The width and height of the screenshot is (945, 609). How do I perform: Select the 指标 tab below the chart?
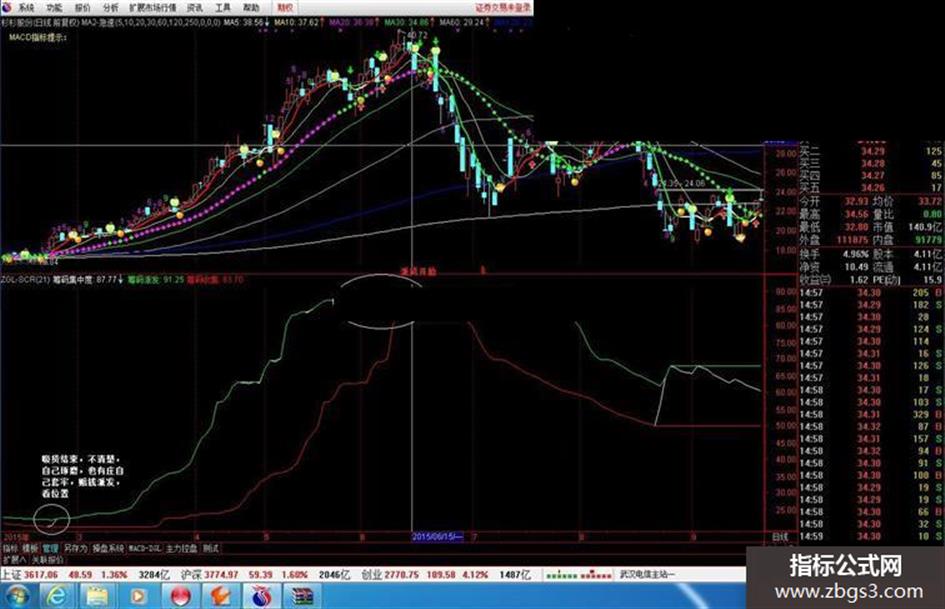point(10,548)
